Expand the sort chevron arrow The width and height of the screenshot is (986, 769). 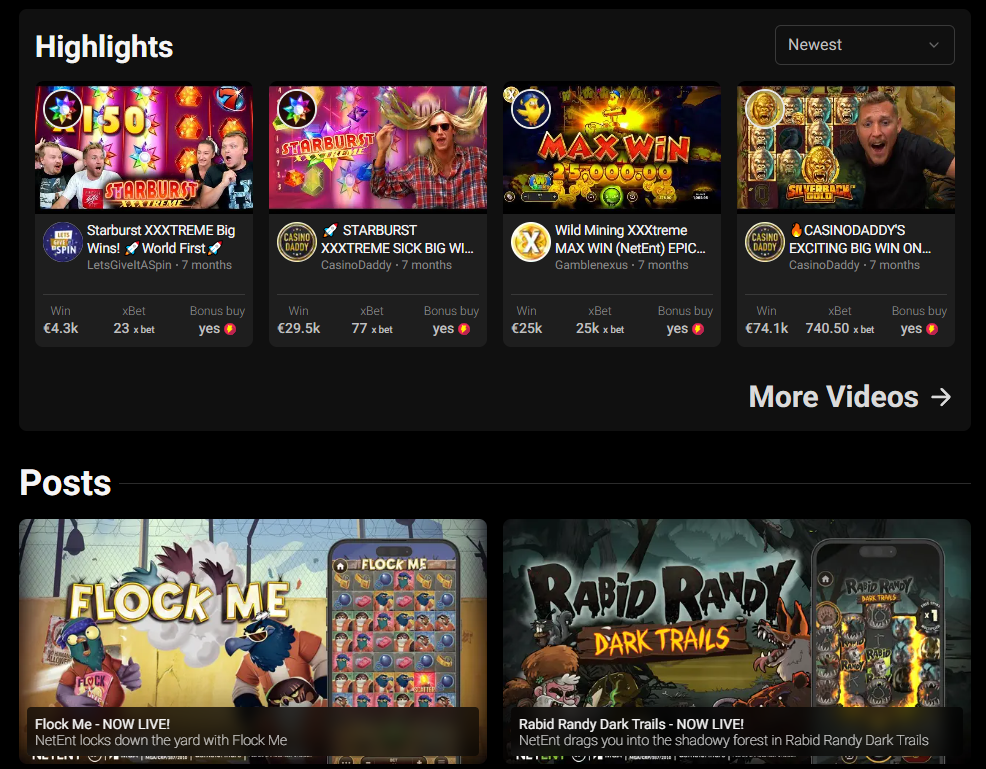click(x=934, y=45)
